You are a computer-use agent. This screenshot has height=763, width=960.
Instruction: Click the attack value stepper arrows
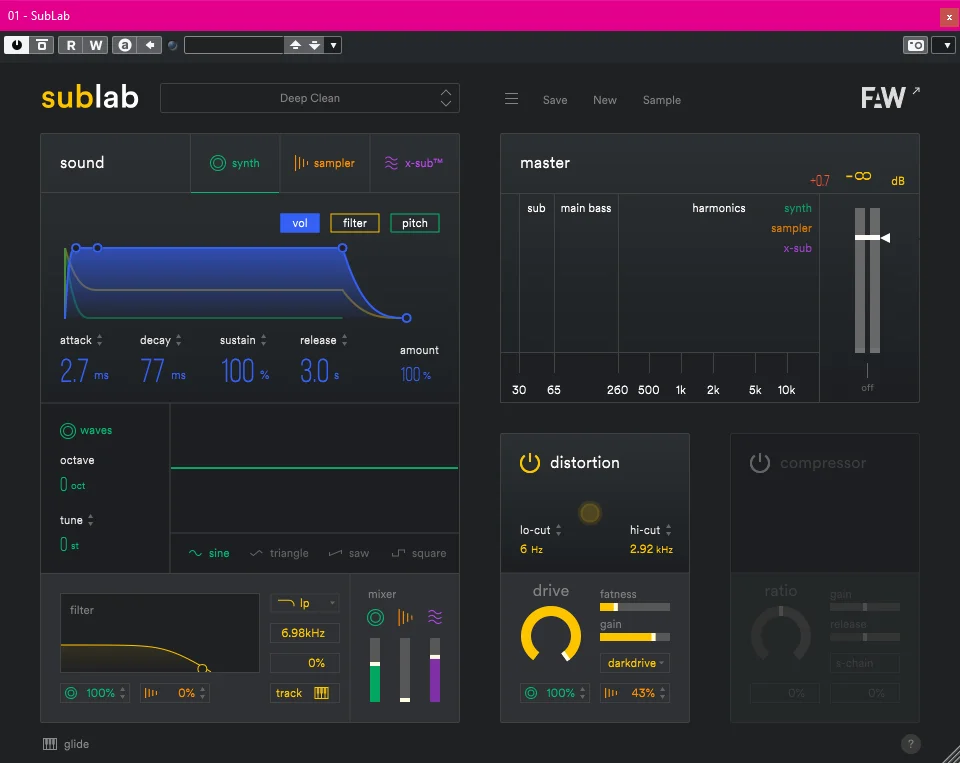100,340
